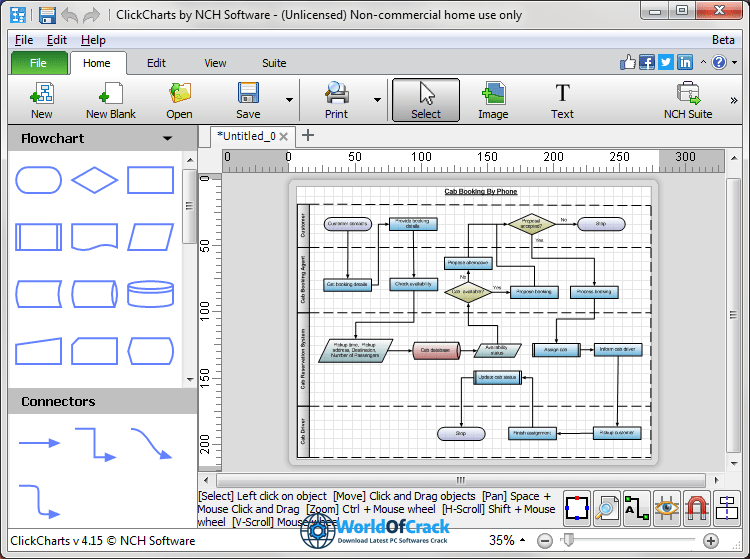Pick the plain rectangle process shape
The width and height of the screenshot is (750, 559).
(150, 180)
